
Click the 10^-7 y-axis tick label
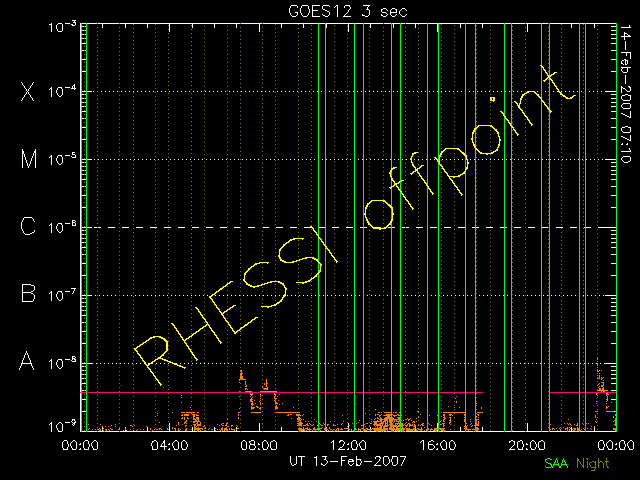tap(62, 296)
